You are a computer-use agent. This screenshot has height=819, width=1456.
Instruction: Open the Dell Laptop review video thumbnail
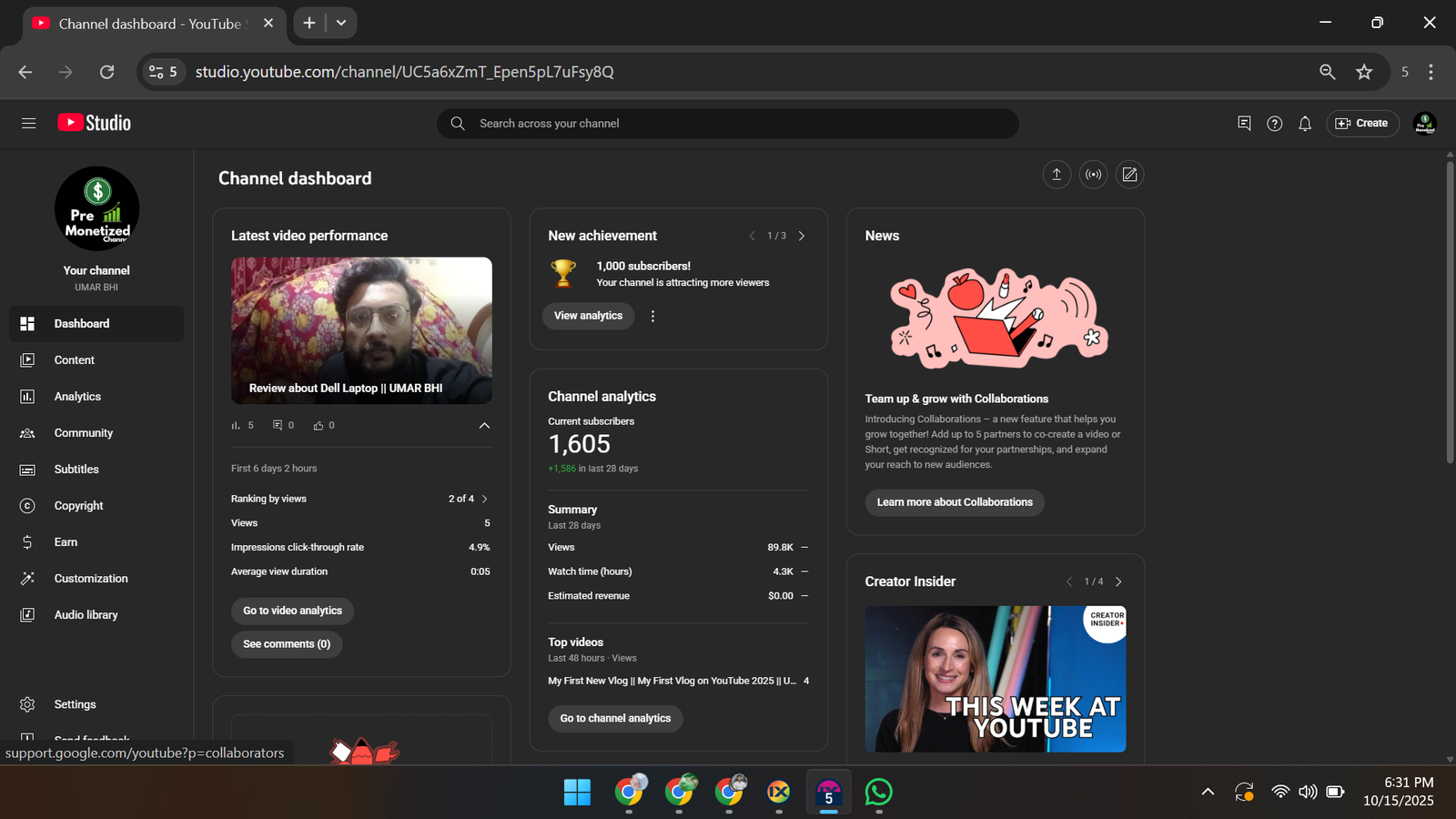(x=361, y=329)
